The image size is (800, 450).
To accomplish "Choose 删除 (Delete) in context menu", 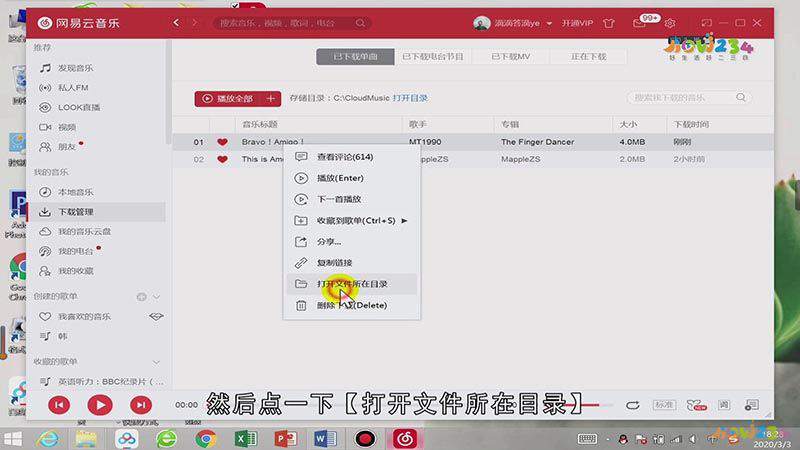I will pyautogui.click(x=352, y=305).
